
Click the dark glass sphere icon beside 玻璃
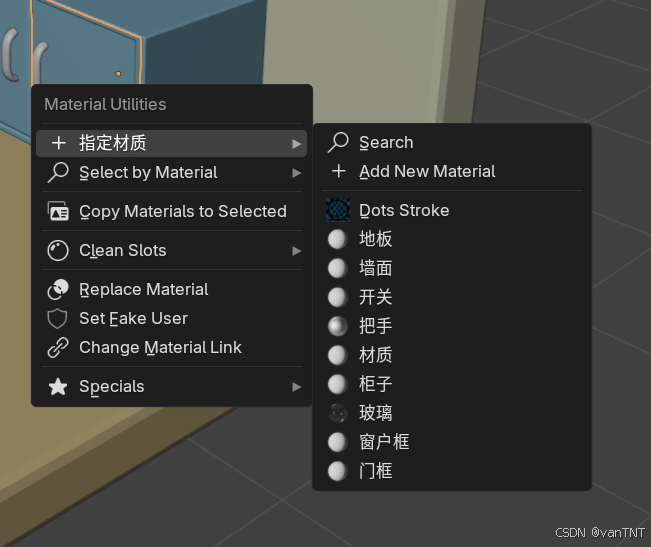coord(338,413)
